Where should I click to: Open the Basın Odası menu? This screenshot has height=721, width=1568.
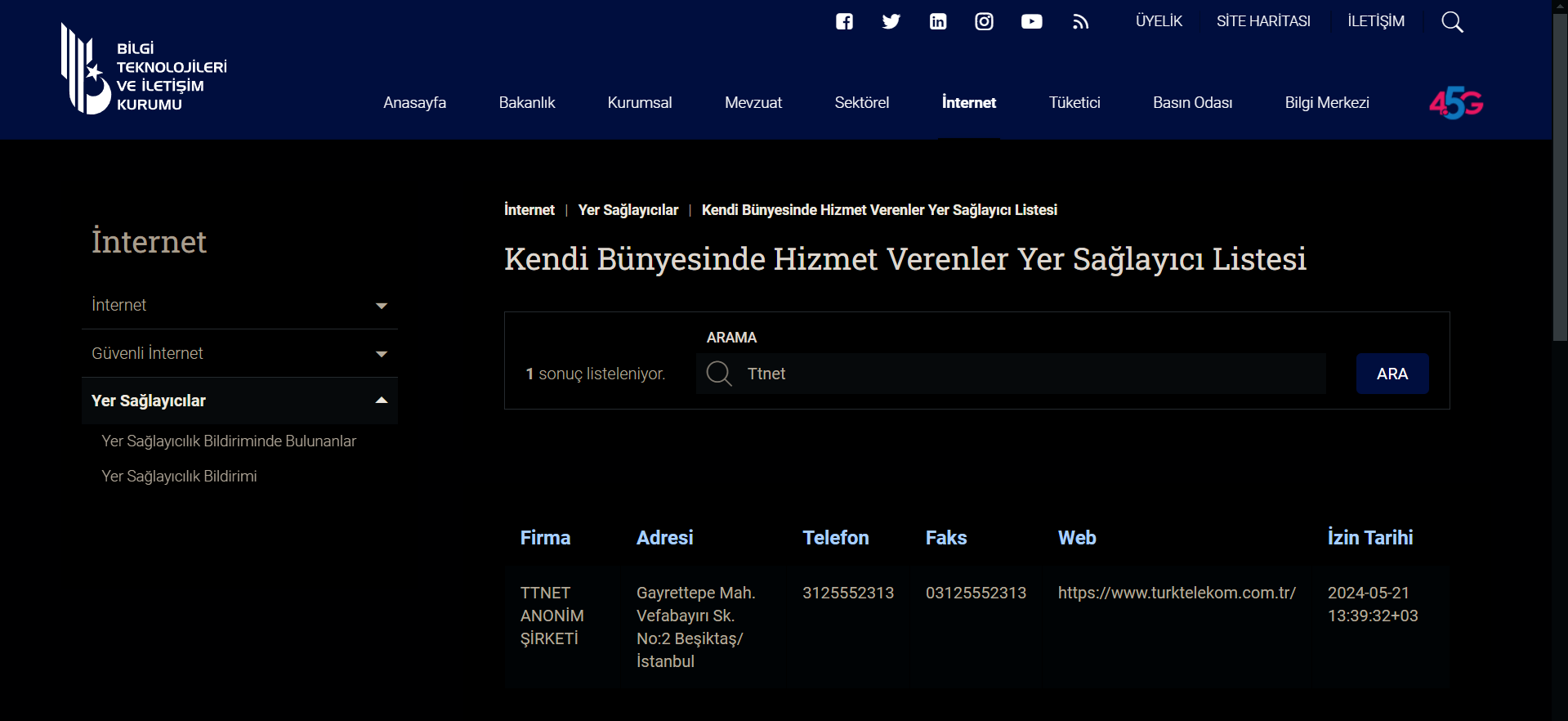tap(1193, 103)
